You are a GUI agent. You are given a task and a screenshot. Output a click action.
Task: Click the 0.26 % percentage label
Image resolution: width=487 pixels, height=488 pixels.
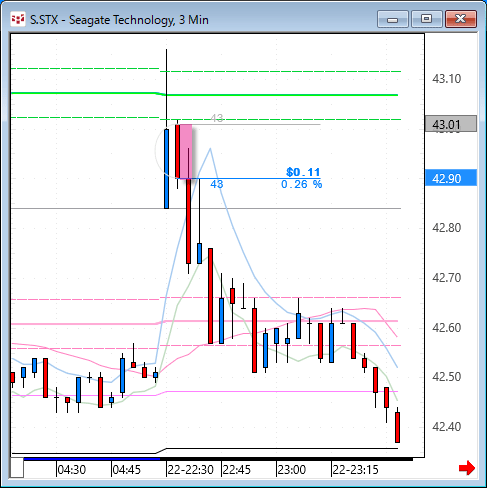coord(302,184)
